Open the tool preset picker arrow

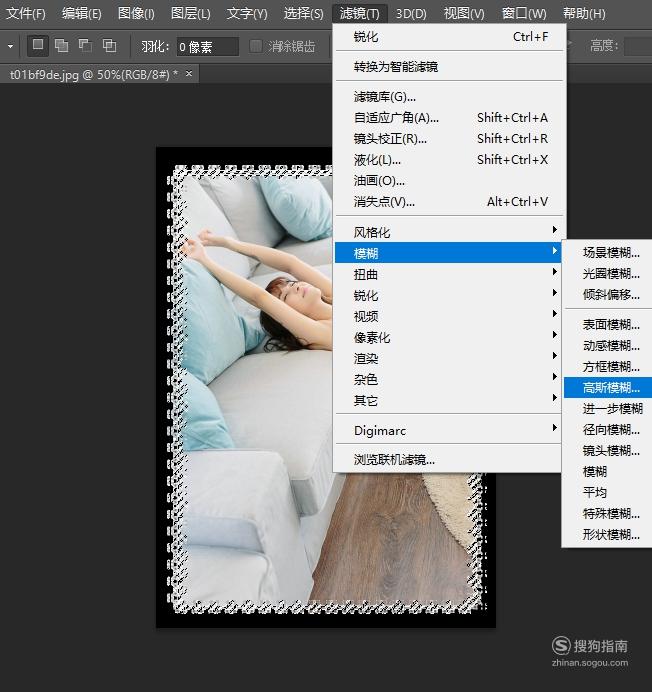(10, 46)
